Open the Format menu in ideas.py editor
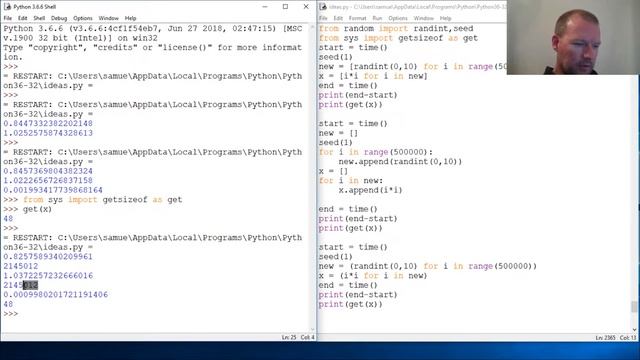 (x=358, y=18)
